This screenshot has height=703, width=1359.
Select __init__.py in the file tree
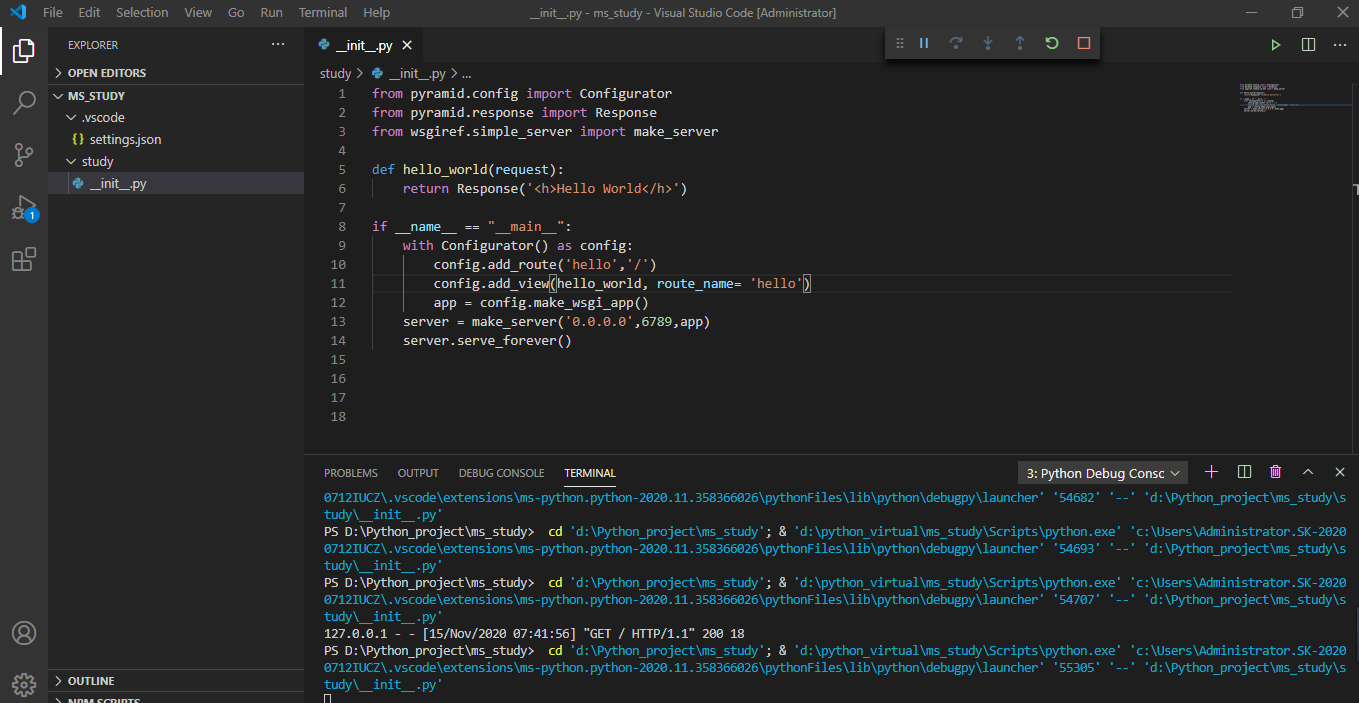click(x=176, y=183)
